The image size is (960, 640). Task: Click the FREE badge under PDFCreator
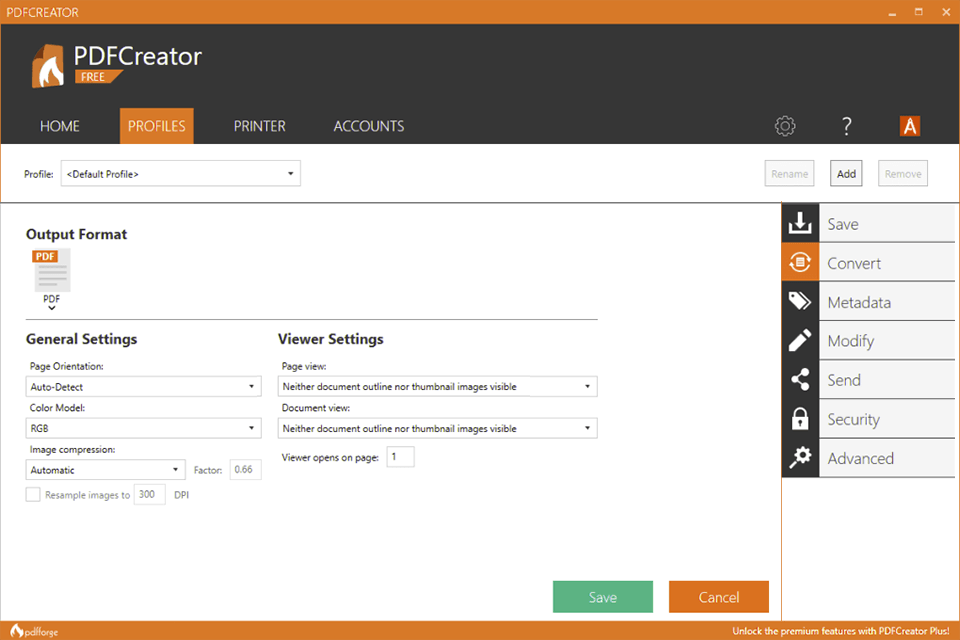pos(98,77)
